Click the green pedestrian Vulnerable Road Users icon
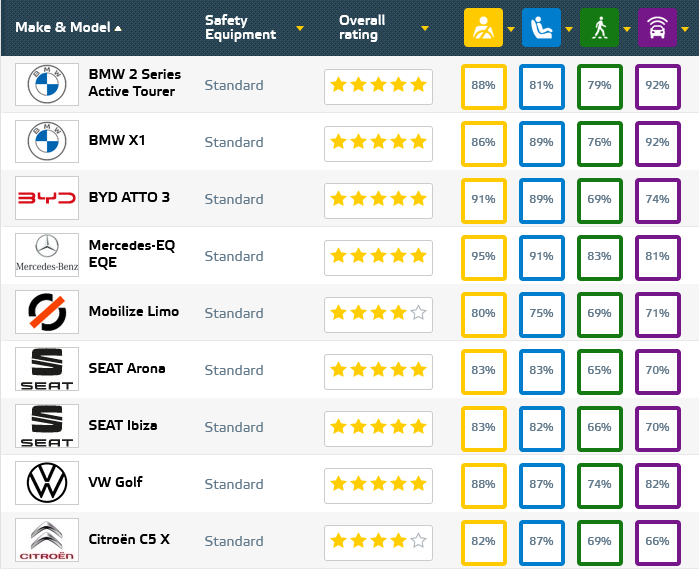The image size is (699, 569). click(599, 28)
